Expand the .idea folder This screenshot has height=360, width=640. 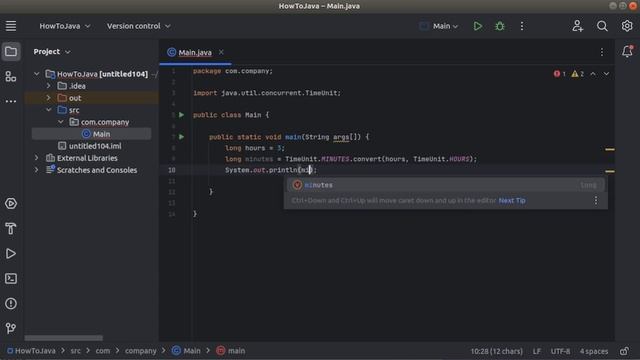click(49, 86)
